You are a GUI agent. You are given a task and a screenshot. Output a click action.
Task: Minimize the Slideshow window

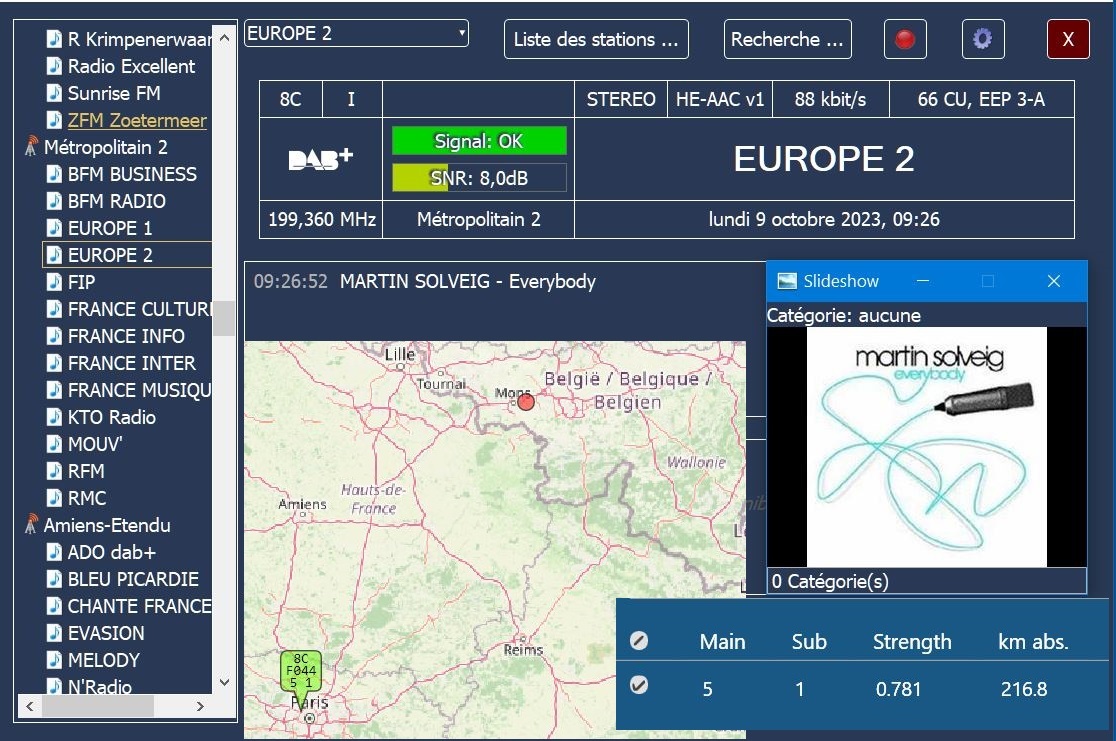pos(923,281)
